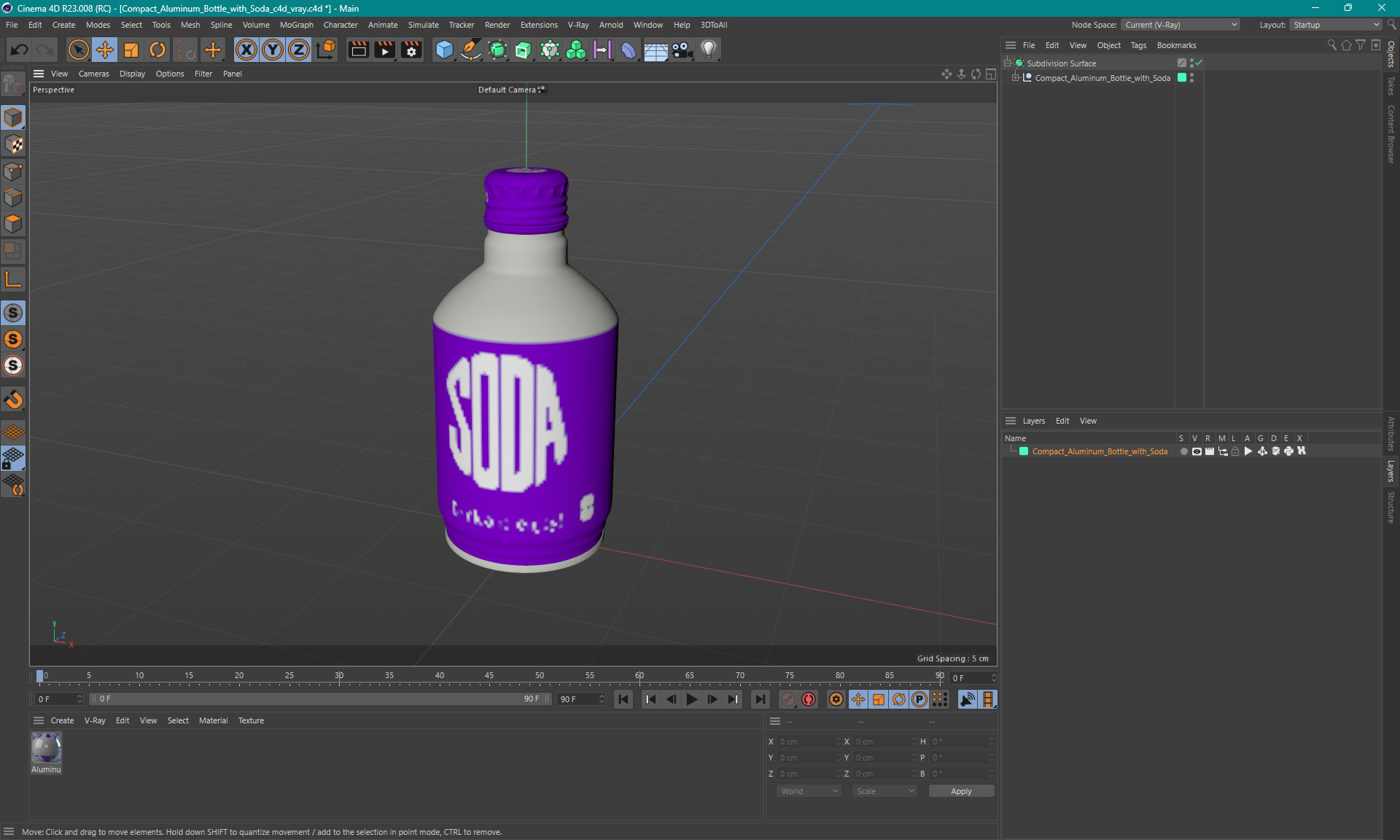The width and height of the screenshot is (1400, 840).
Task: Toggle Z axis lock
Action: point(299,50)
